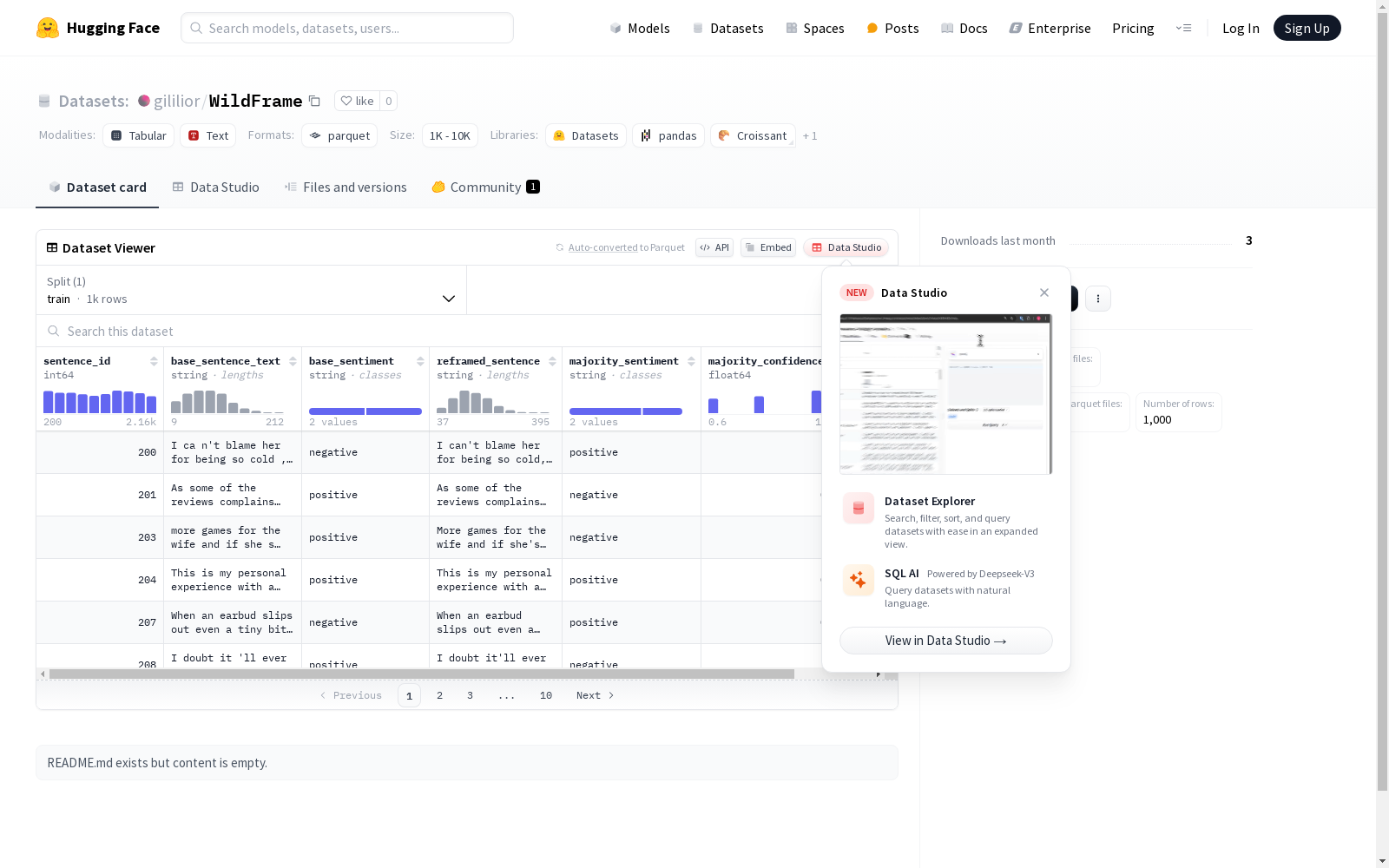The width and height of the screenshot is (1389, 868).
Task: Click the Sign Up button
Action: pos(1307,28)
